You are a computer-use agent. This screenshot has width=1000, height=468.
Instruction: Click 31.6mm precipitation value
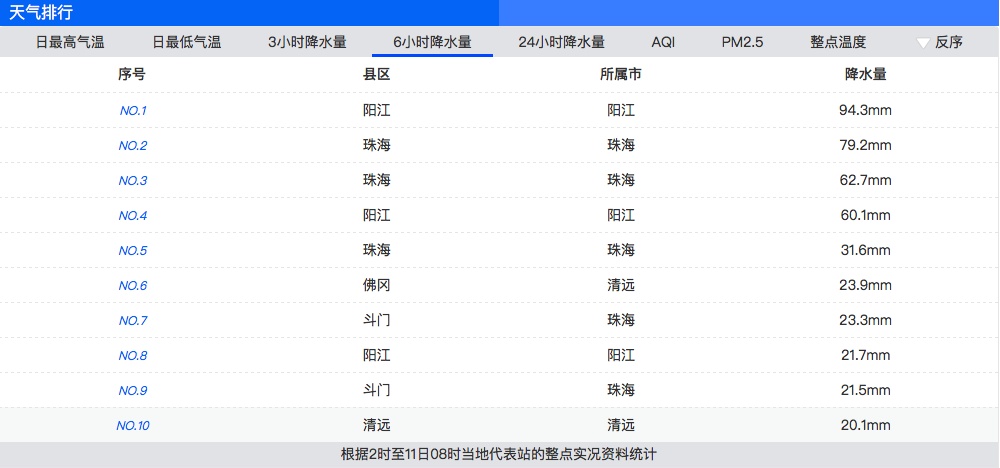click(865, 251)
